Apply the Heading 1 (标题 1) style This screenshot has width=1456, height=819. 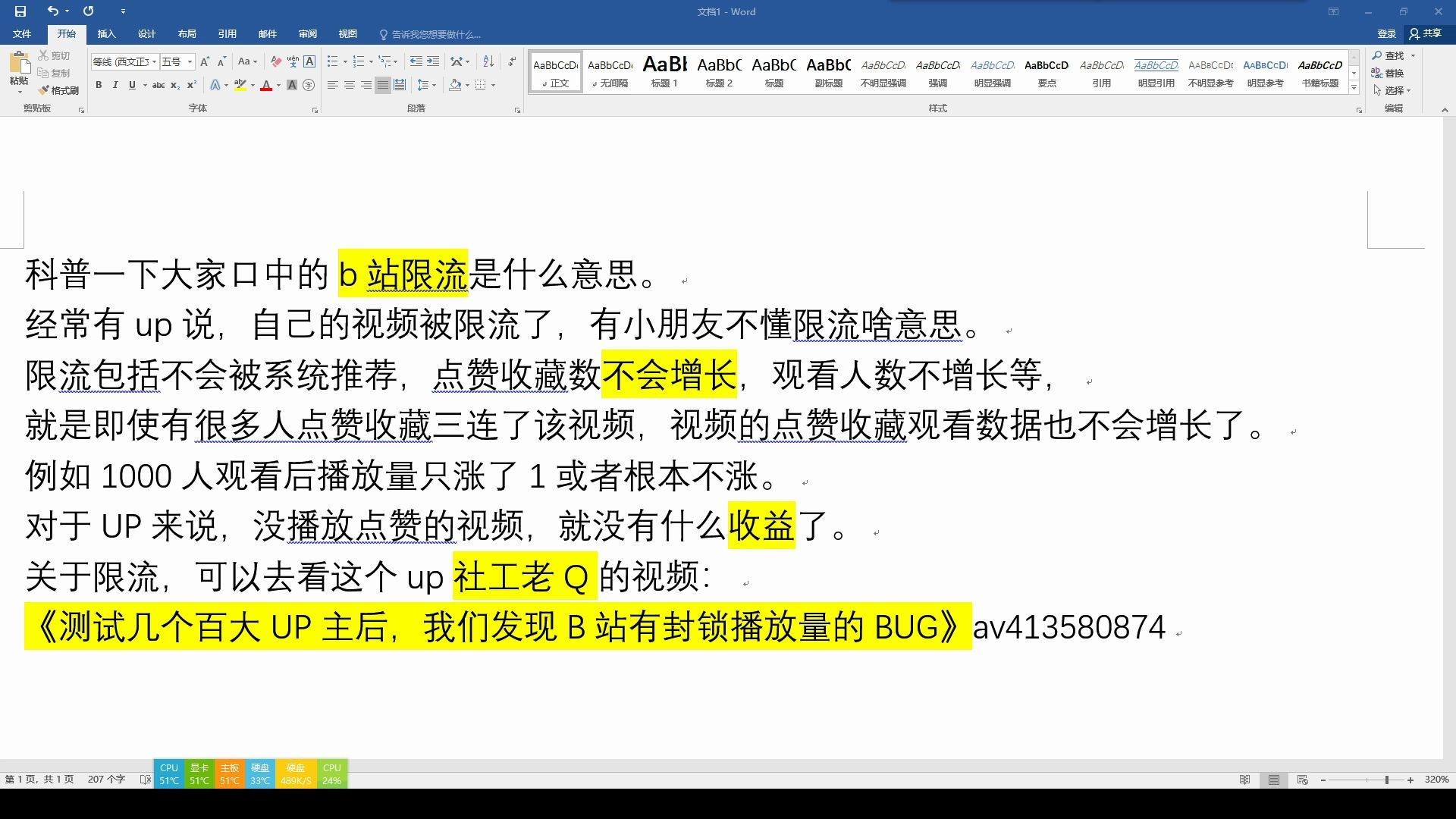[x=664, y=72]
